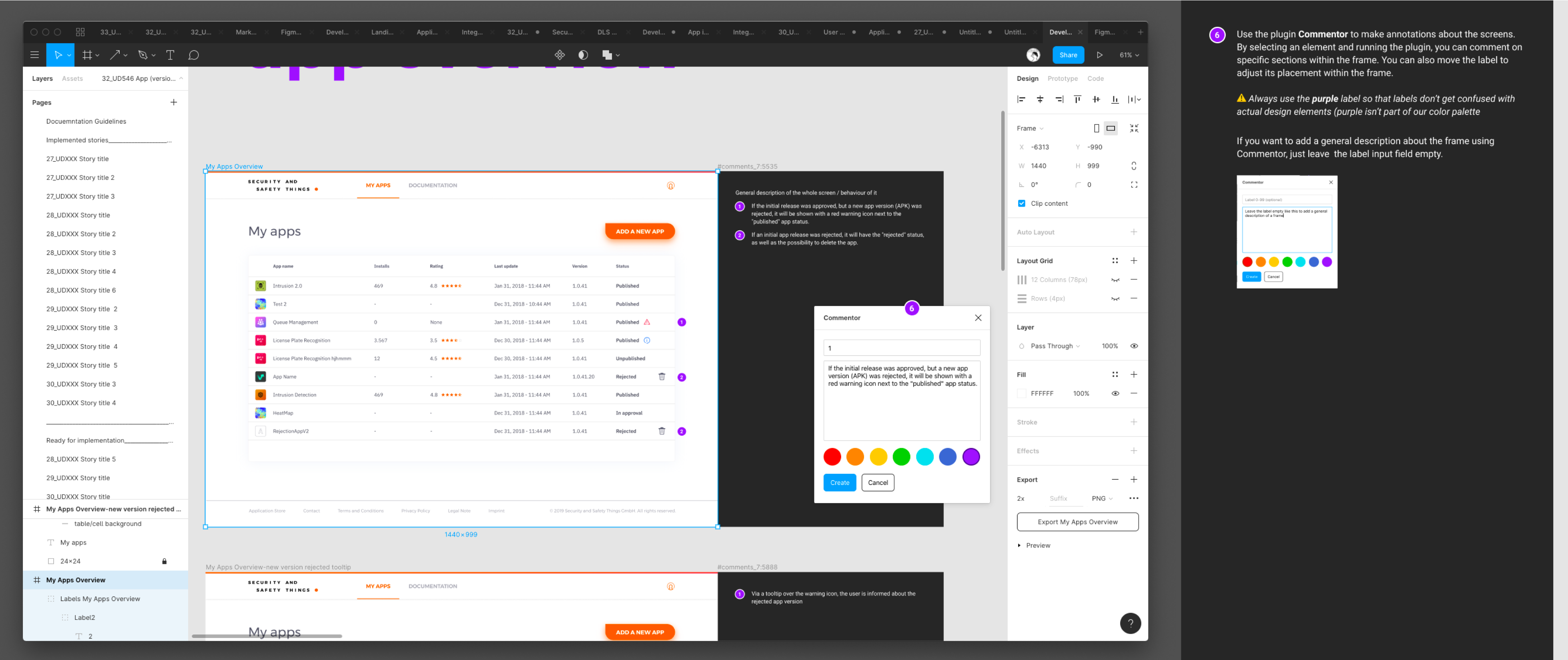Toggle Layer visibility eye icon
Image resolution: width=1568 pixels, height=660 pixels.
coord(1133,346)
